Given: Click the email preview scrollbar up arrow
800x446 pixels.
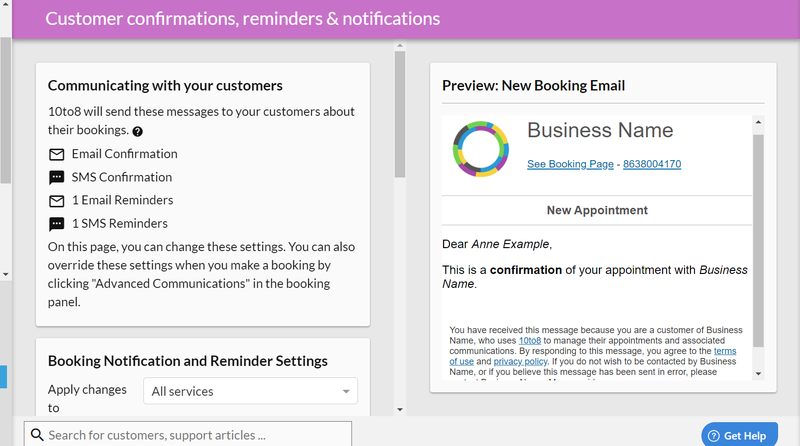Looking at the screenshot, I should (x=758, y=122).
